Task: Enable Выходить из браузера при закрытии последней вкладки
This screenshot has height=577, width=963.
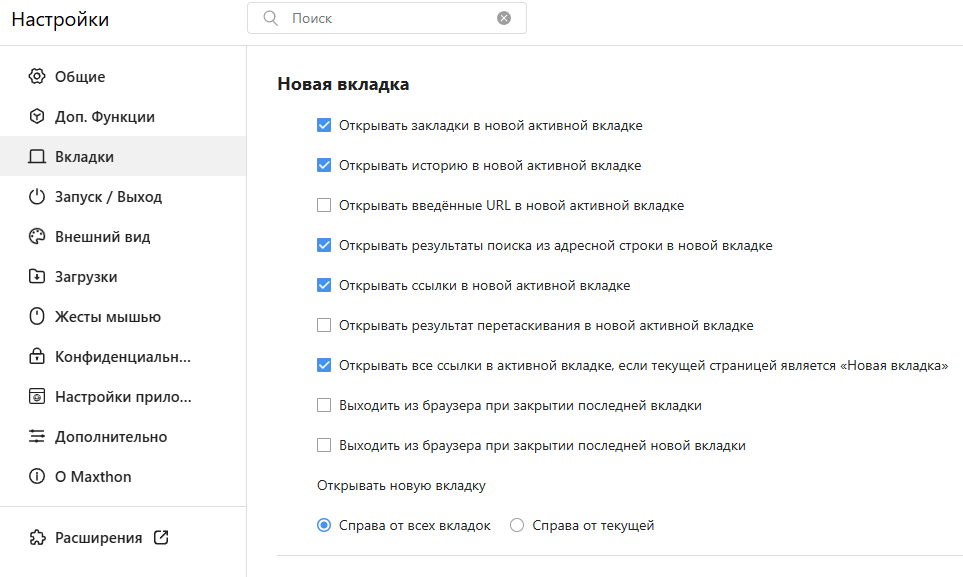Action: point(324,406)
